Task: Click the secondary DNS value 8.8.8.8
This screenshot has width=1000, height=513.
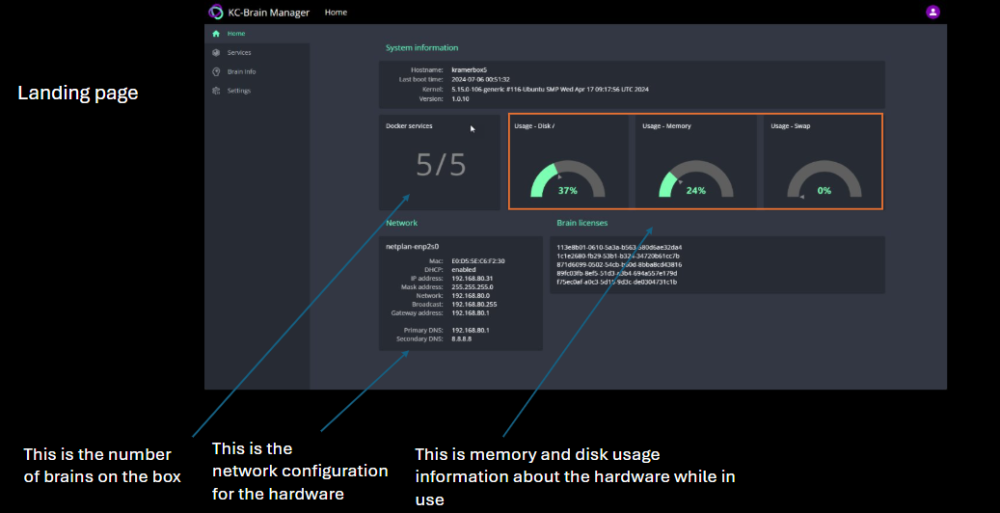Action: 462,339
